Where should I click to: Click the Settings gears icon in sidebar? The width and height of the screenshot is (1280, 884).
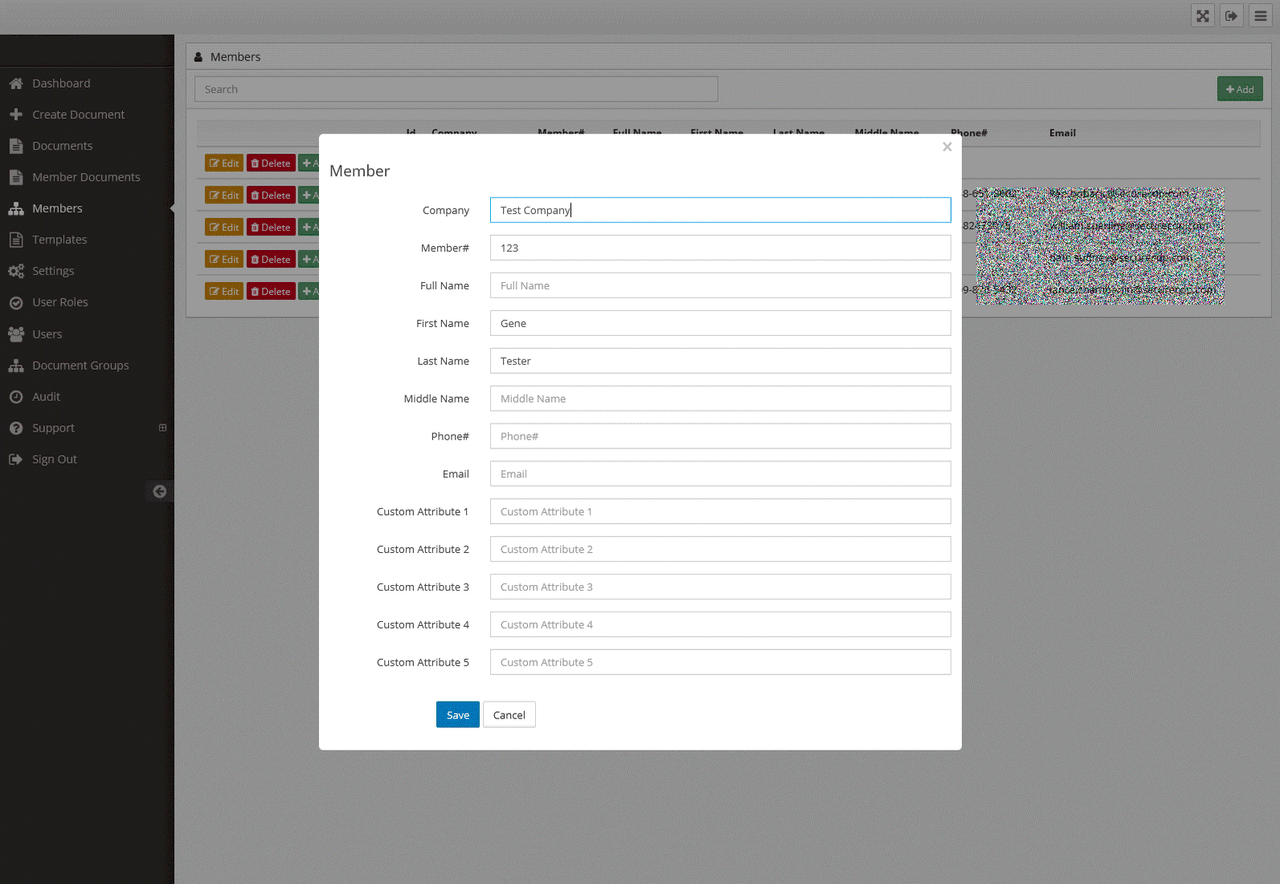pos(16,271)
